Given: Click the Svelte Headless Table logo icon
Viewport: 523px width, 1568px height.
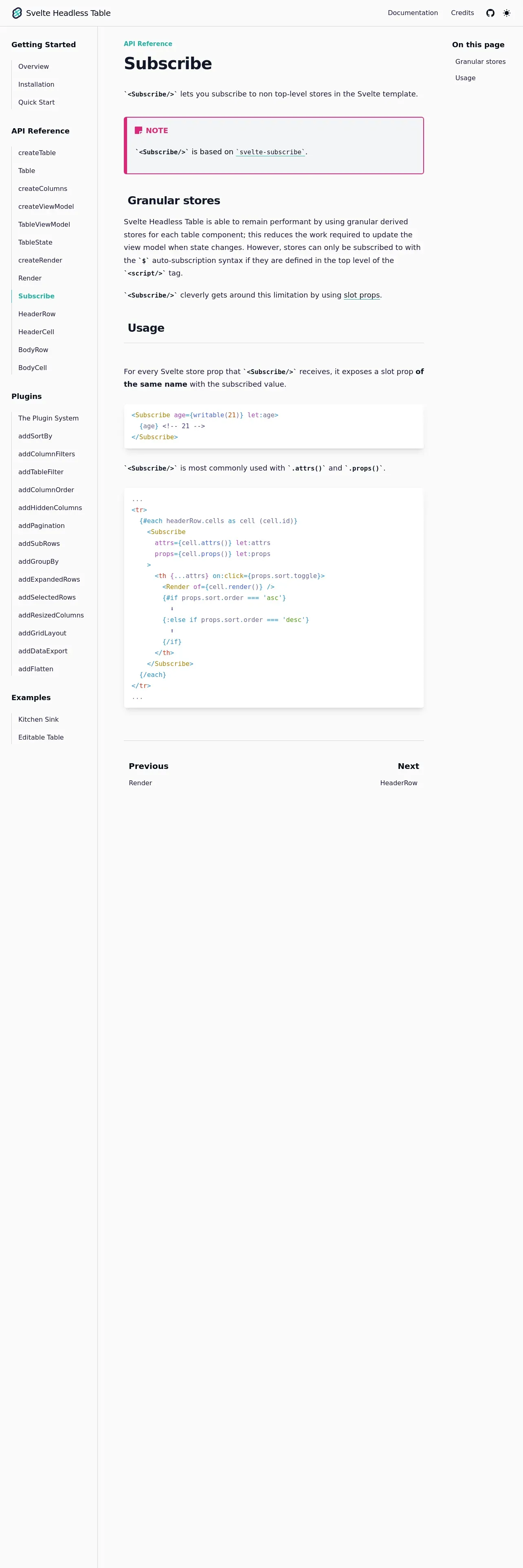Looking at the screenshot, I should click(x=17, y=13).
